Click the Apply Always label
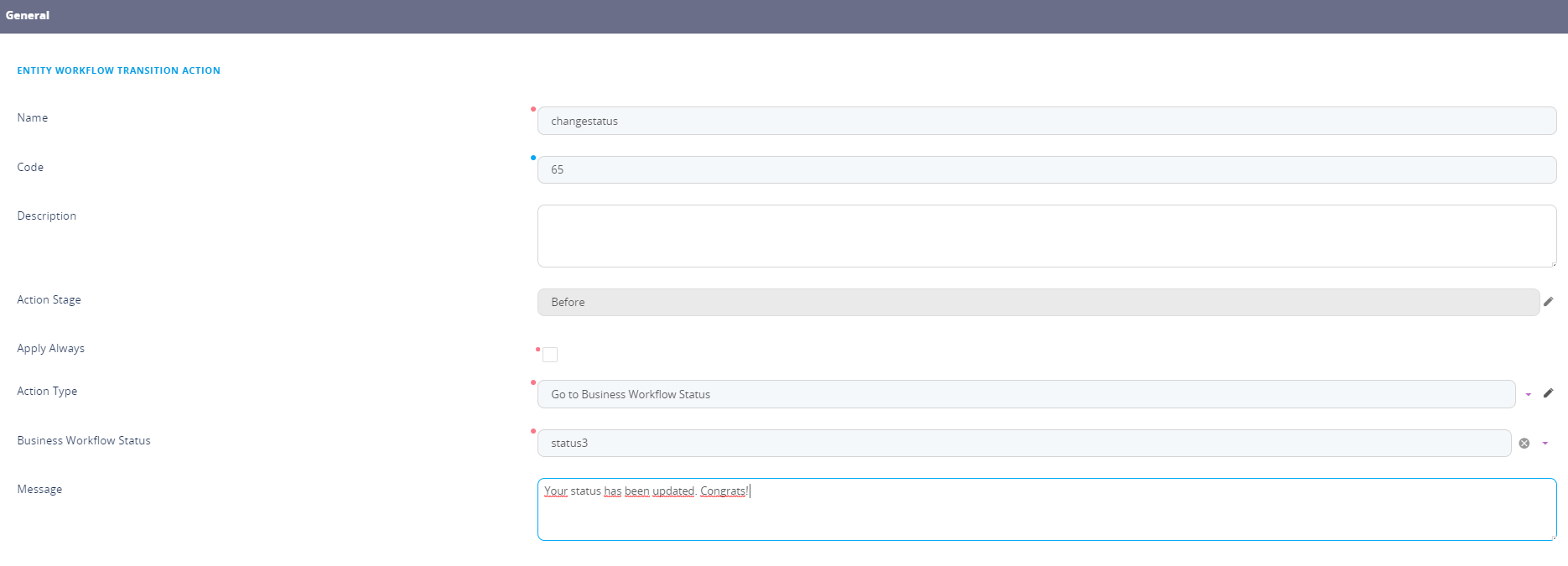1568x566 pixels. click(50, 348)
